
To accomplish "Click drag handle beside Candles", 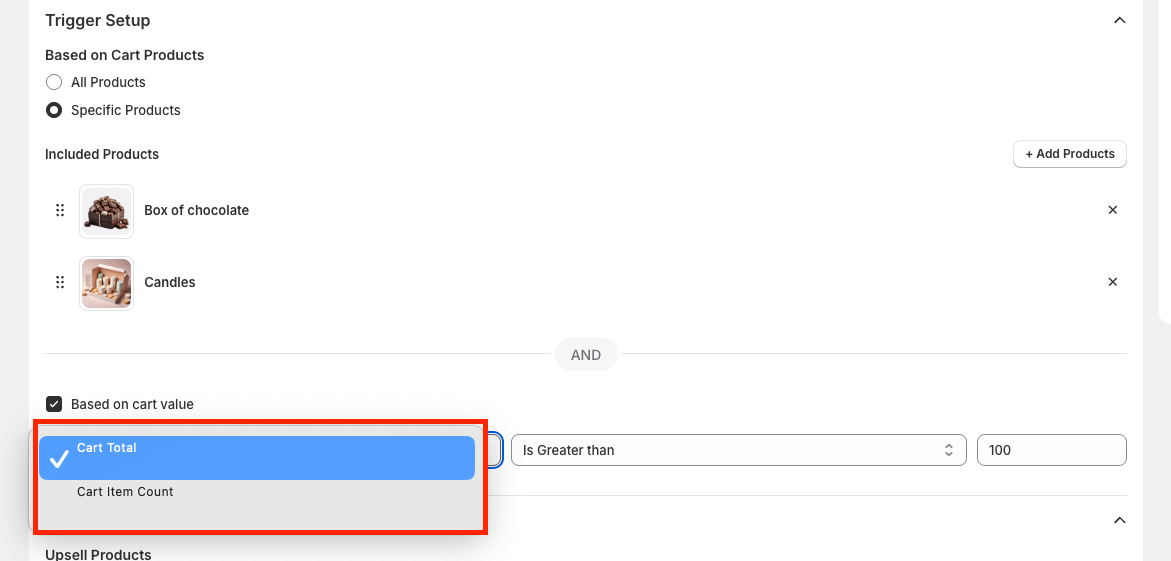I will [60, 282].
